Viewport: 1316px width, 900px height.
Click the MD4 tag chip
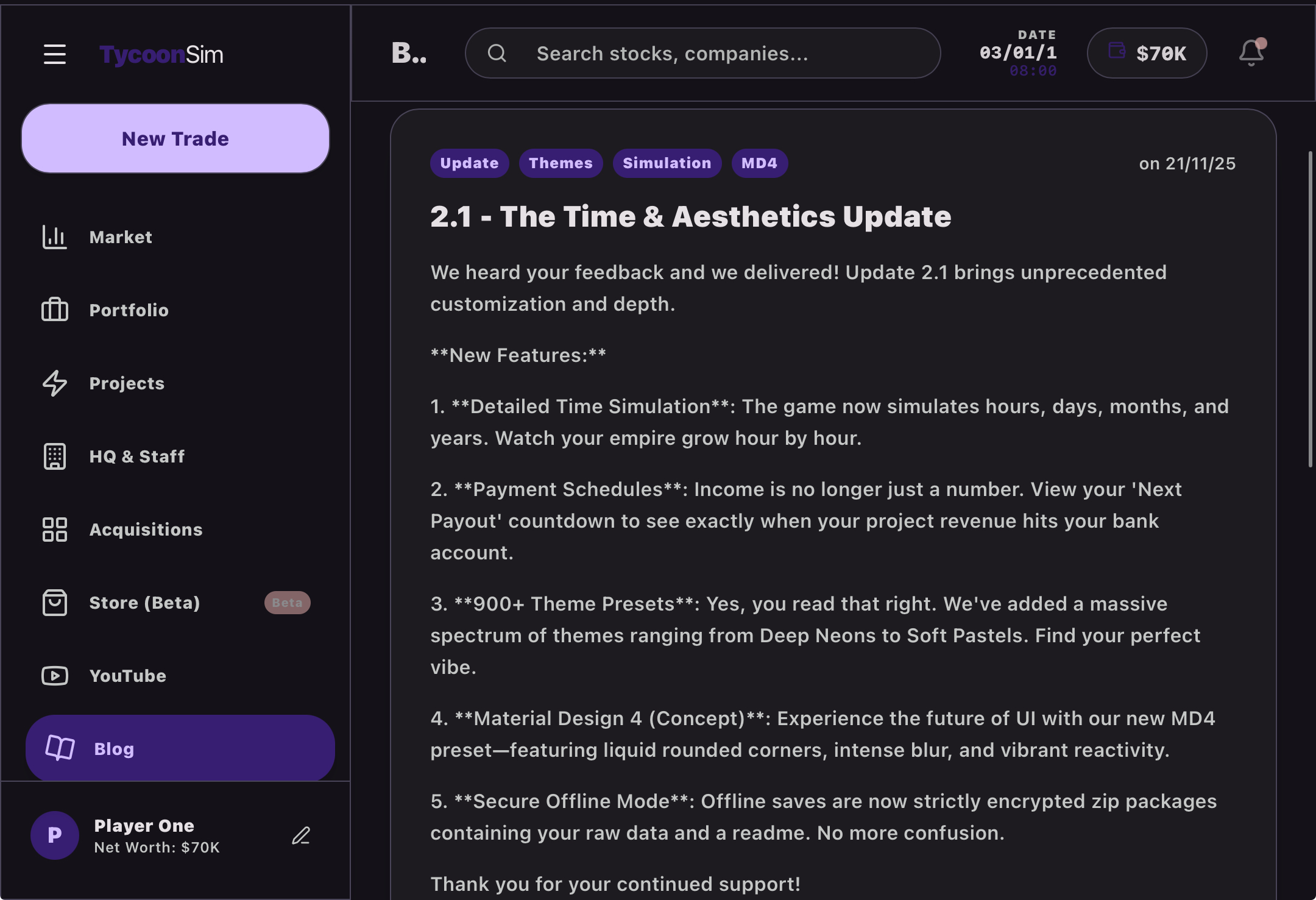759,163
